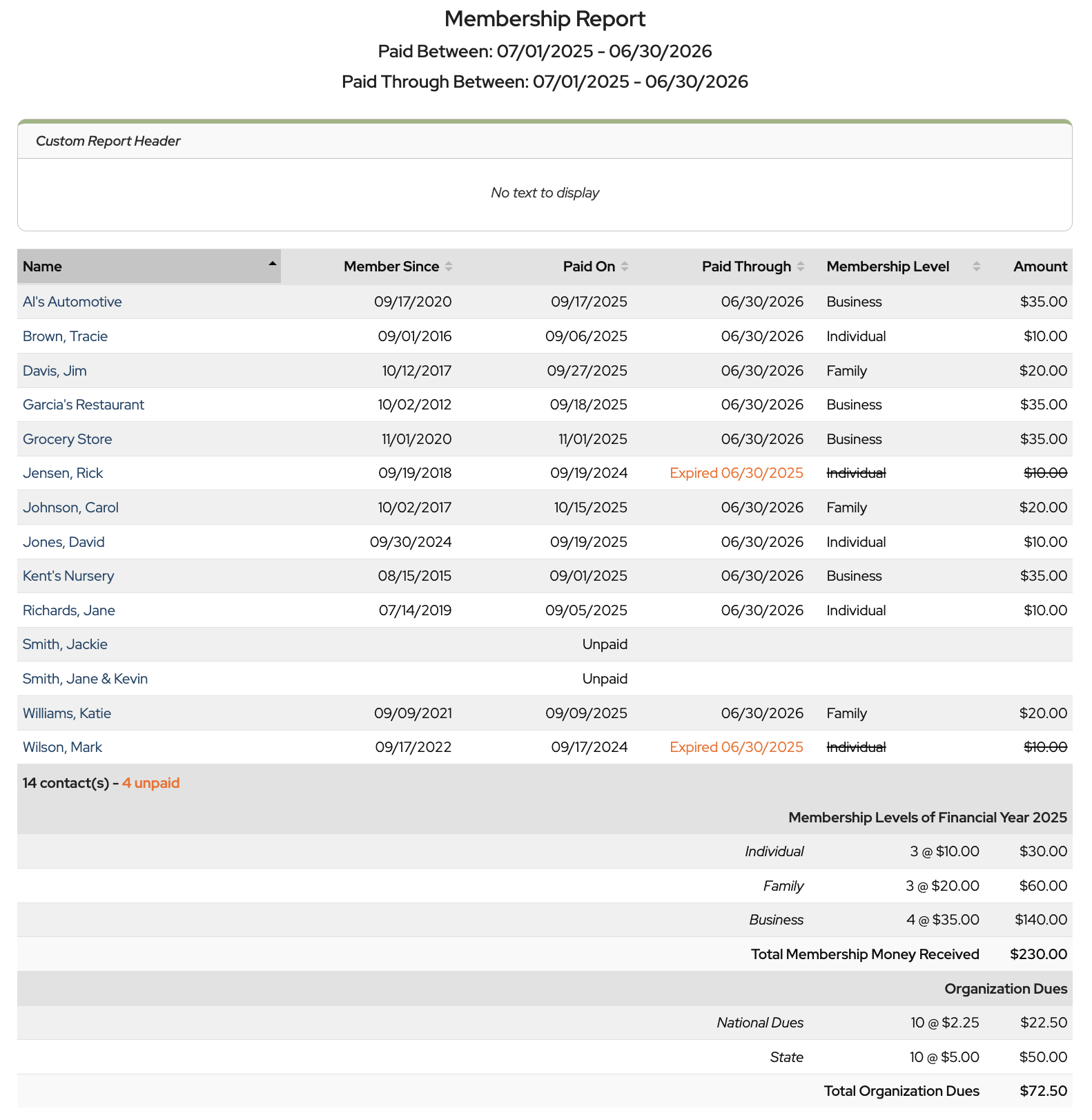Sort by Member Since column arrows
Screen dimensions: 1092x1120
pyautogui.click(x=449, y=267)
